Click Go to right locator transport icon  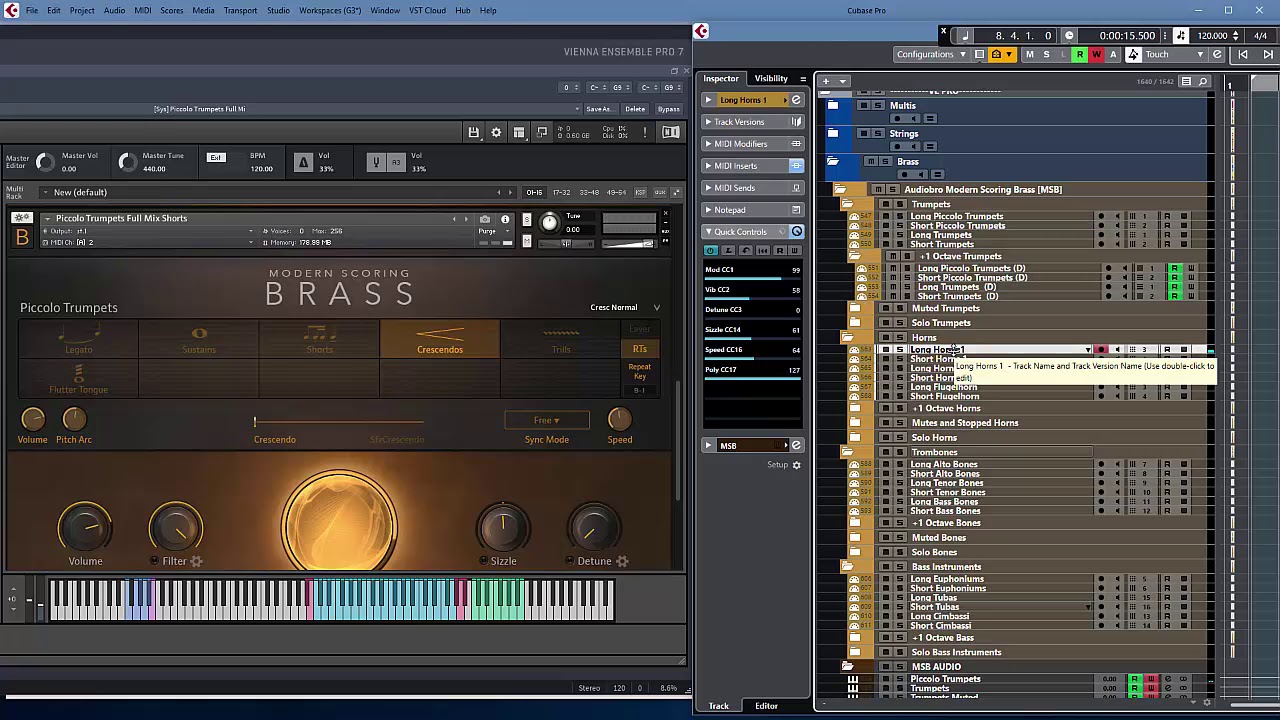[x=1268, y=54]
